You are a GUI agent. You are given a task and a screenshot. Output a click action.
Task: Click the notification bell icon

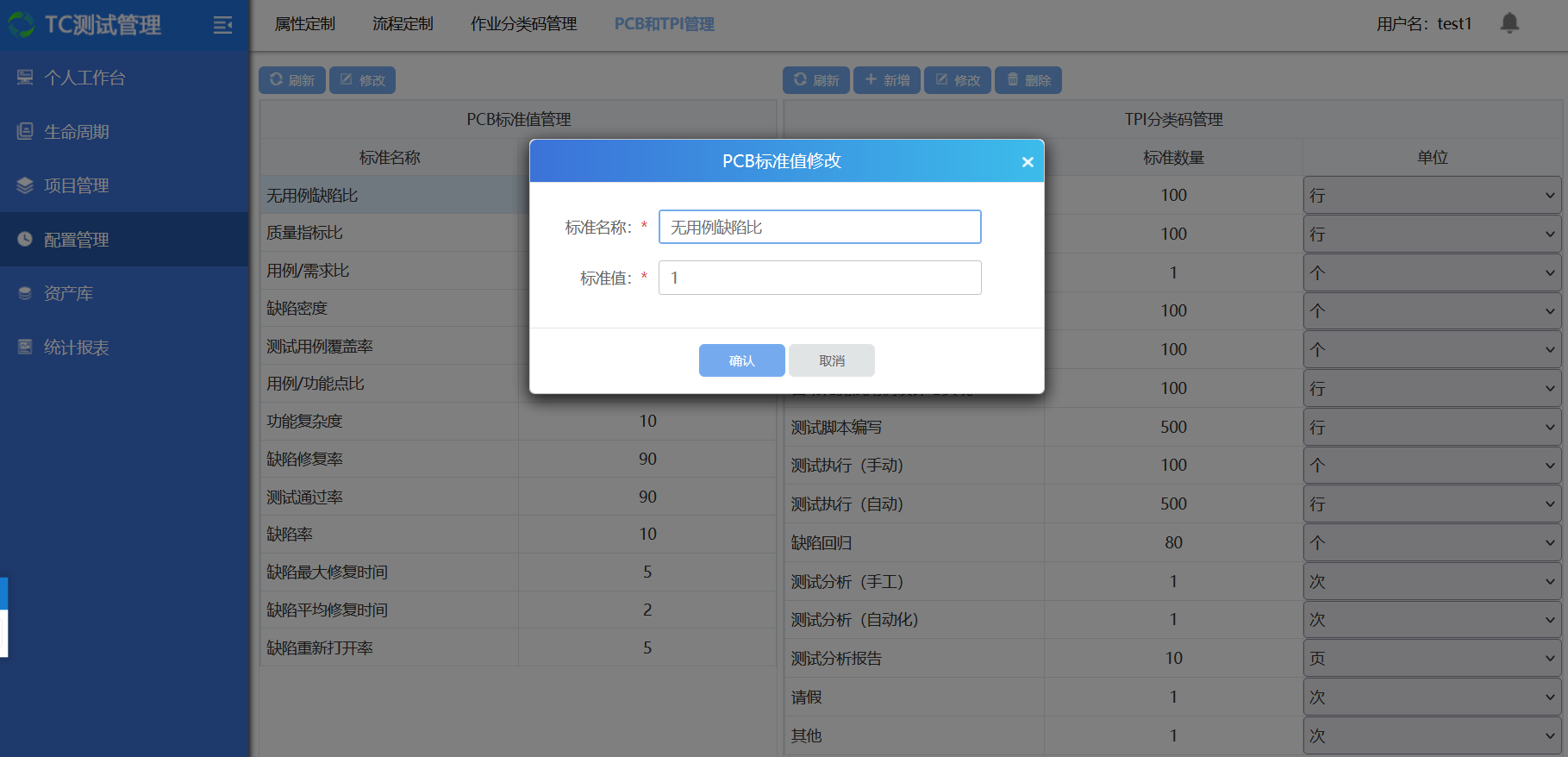pyautogui.click(x=1509, y=23)
